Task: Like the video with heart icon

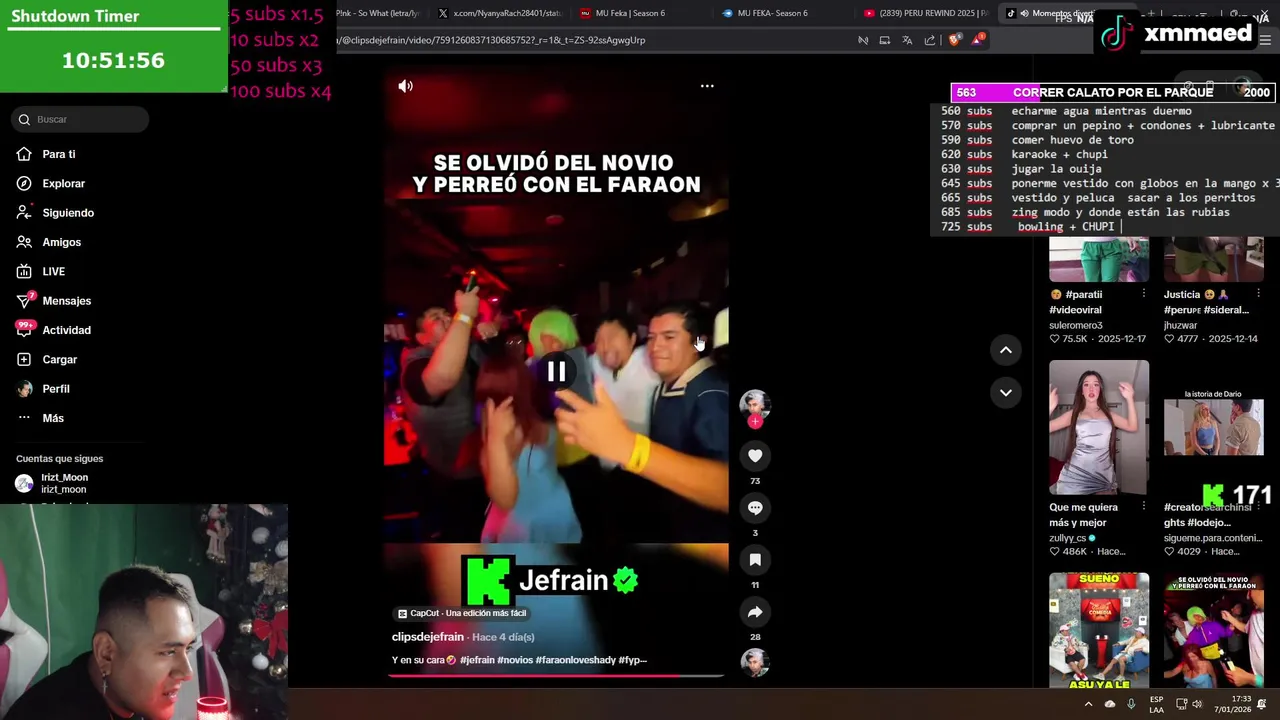Action: tap(755, 456)
